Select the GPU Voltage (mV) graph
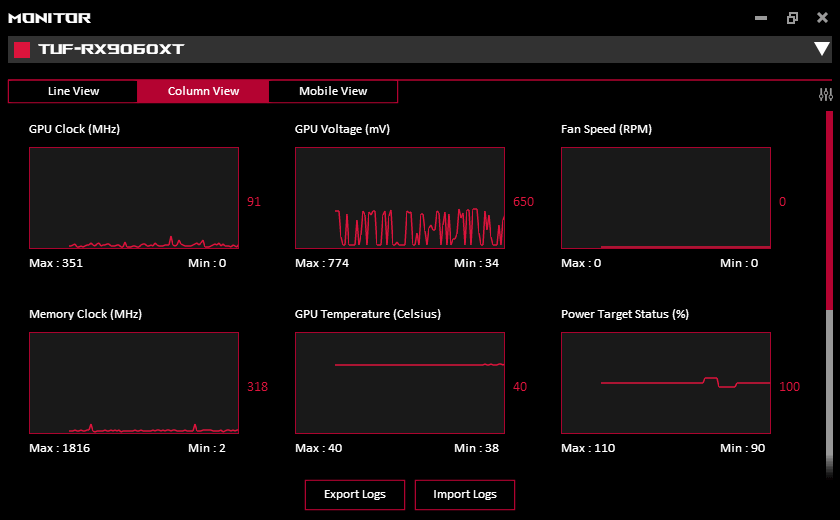 400,198
